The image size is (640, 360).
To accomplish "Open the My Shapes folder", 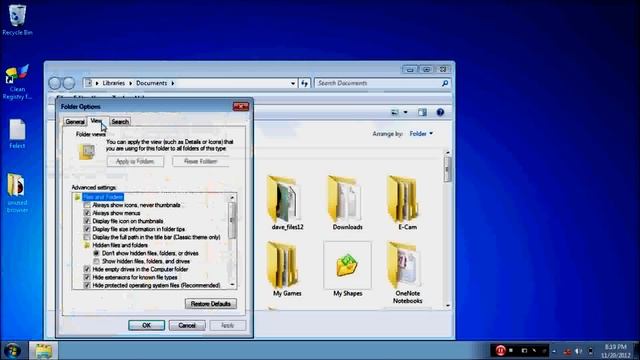I will pyautogui.click(x=347, y=269).
